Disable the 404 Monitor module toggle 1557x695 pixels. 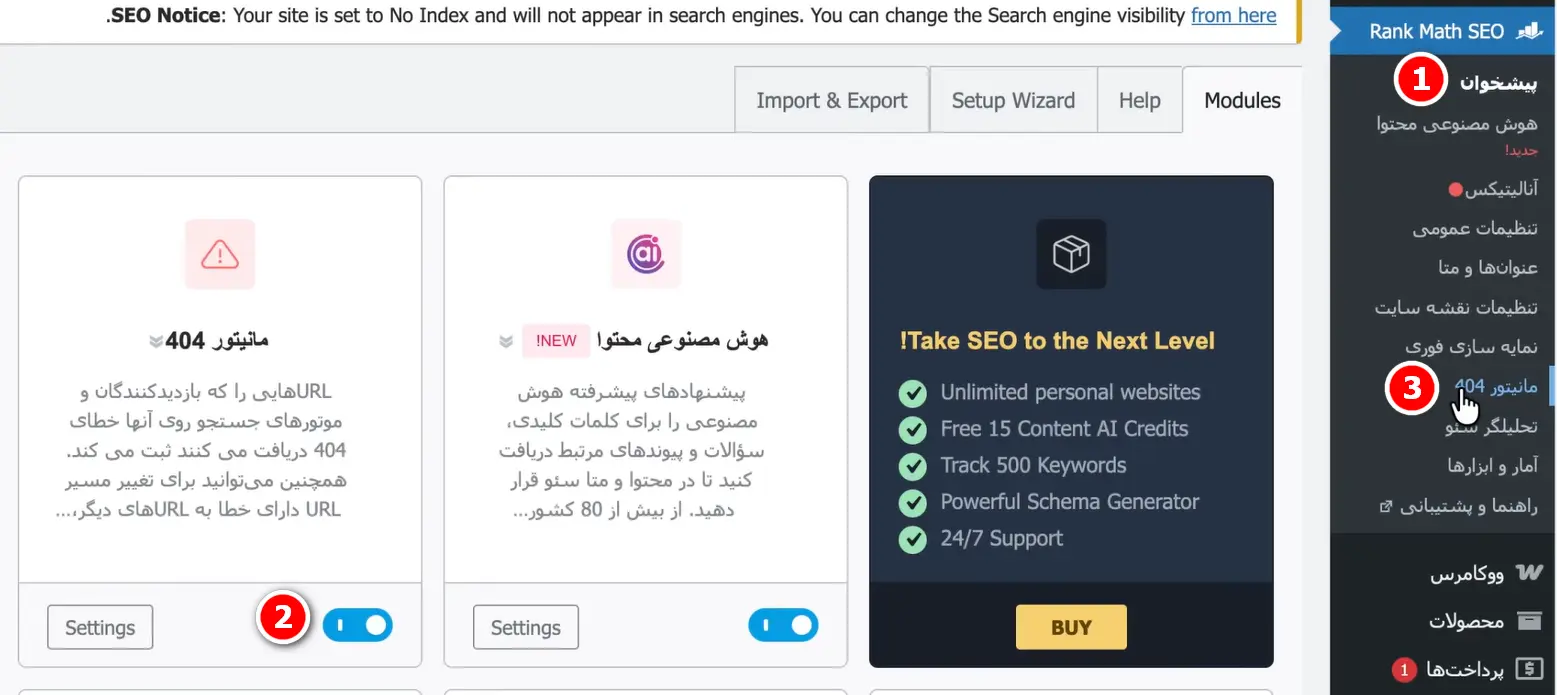point(358,626)
